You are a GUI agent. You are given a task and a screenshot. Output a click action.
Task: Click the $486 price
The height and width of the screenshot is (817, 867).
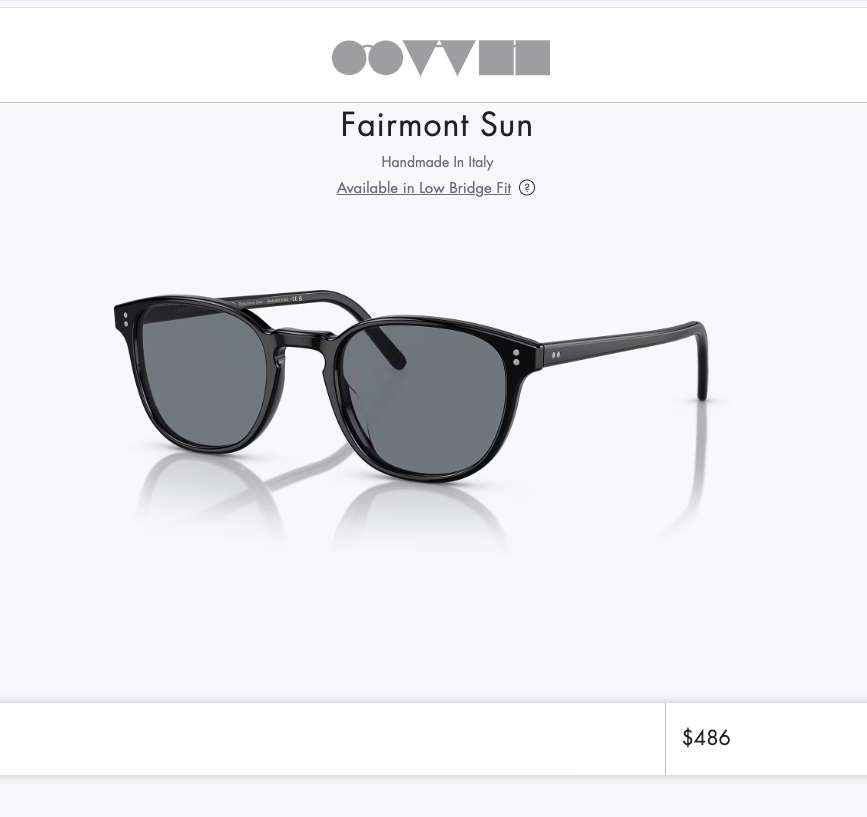(706, 738)
